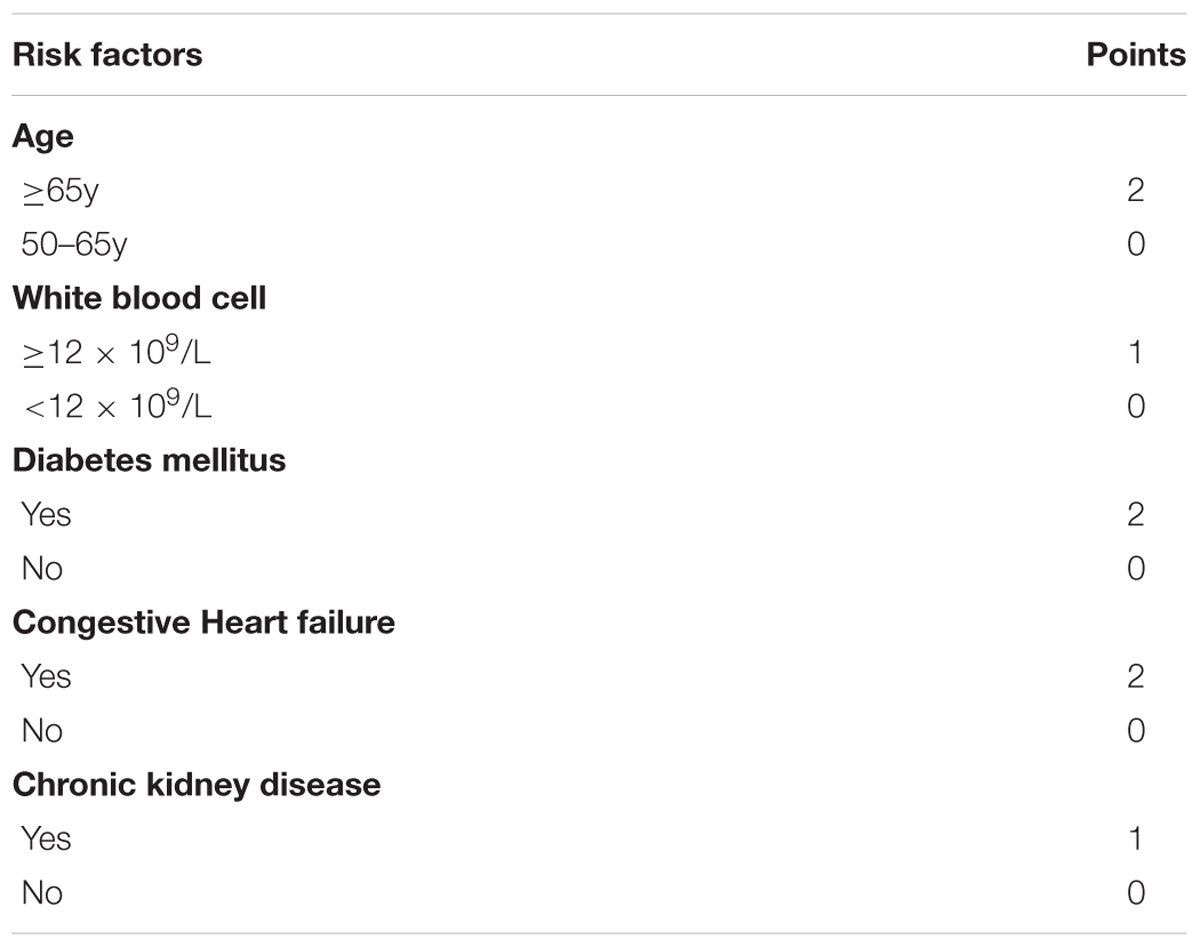Click points value 1 for Chronic kidney disease Yes

(x=1136, y=838)
